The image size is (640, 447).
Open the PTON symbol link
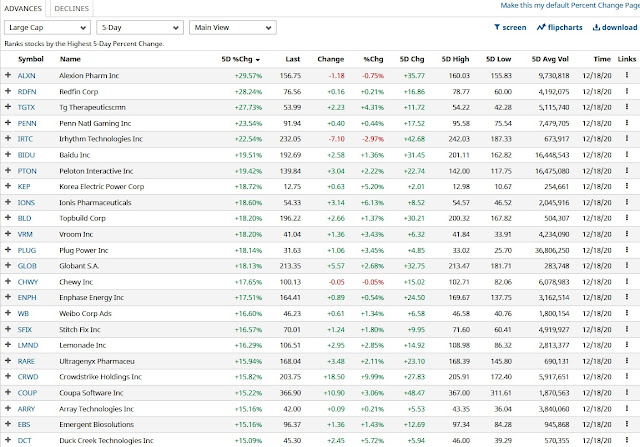pyautogui.click(x=27, y=171)
